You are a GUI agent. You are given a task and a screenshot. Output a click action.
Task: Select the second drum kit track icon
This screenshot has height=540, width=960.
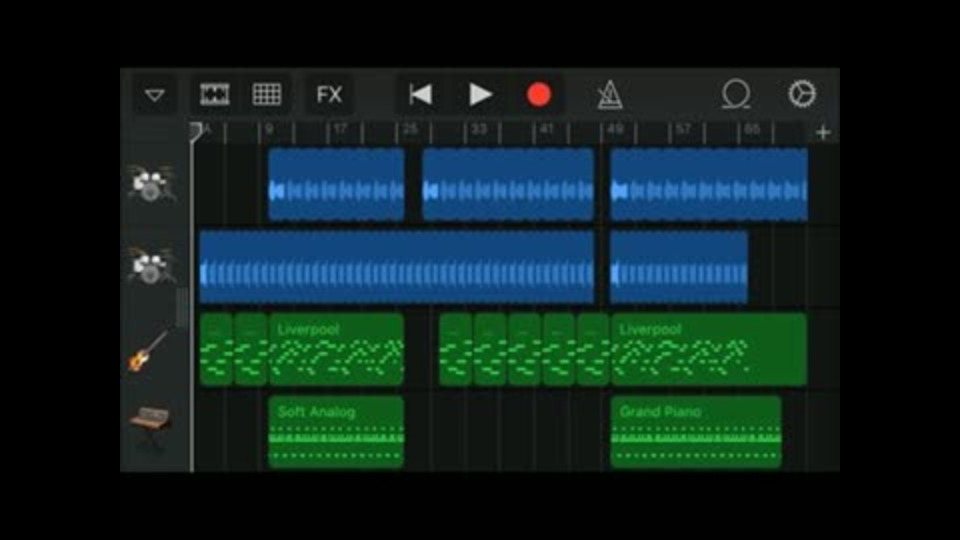pyautogui.click(x=151, y=266)
